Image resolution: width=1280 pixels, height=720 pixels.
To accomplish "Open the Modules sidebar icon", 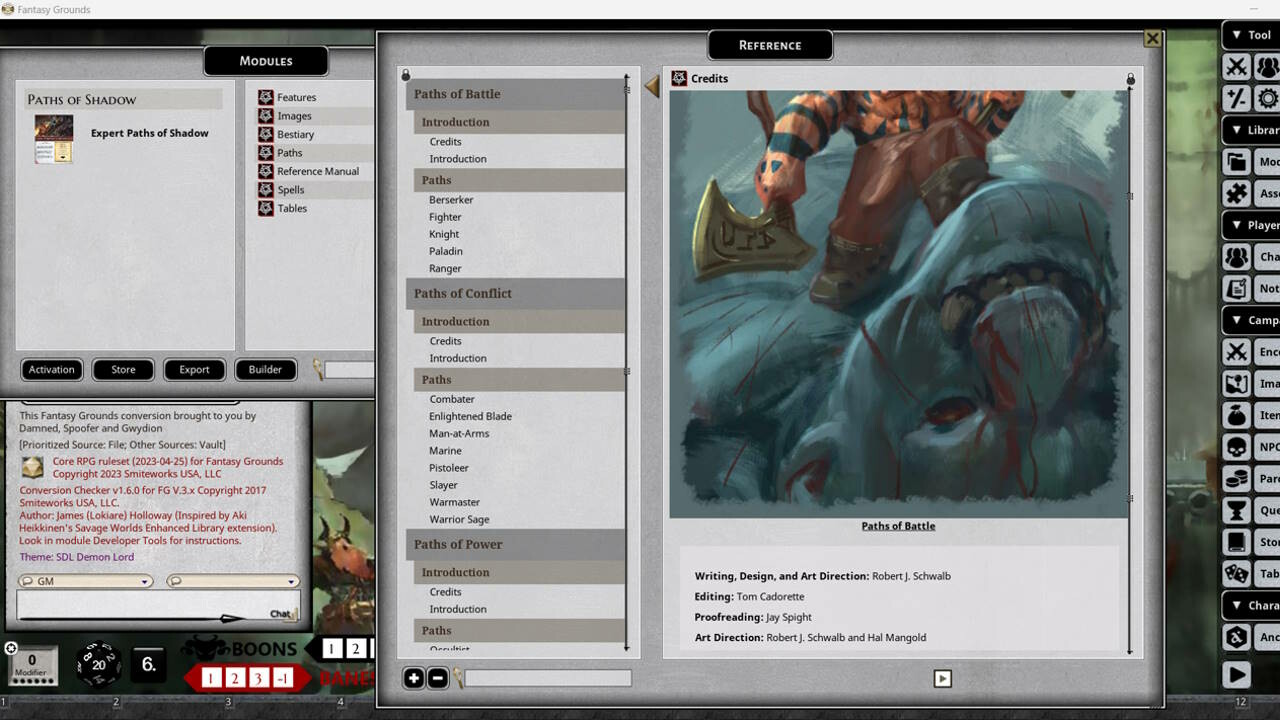I will 1237,161.
